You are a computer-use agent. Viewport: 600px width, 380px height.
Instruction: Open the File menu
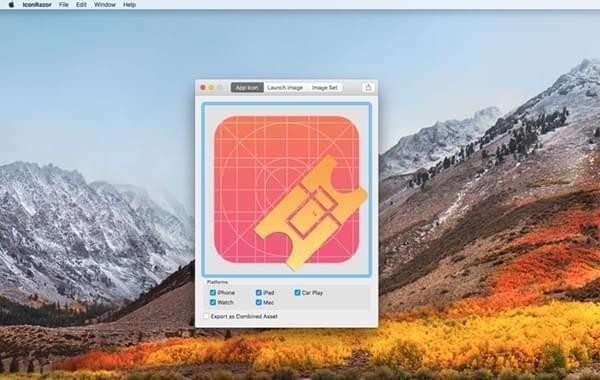coord(64,5)
